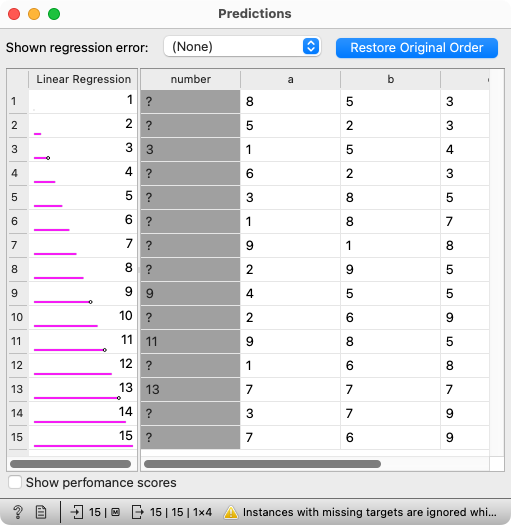Click Restore Original Order button
The height and width of the screenshot is (525, 511).
[x=417, y=48]
